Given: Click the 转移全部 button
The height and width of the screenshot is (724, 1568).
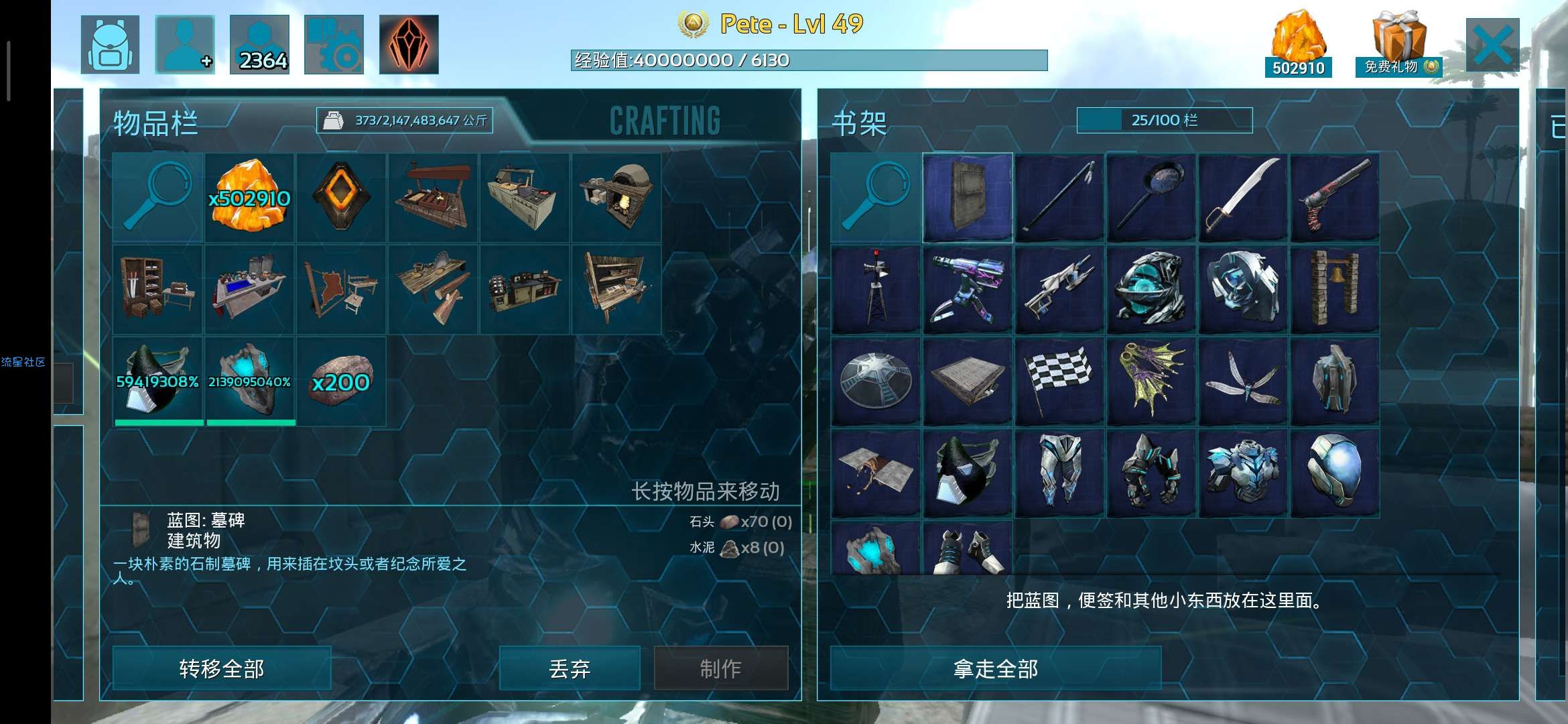Looking at the screenshot, I should (222, 668).
